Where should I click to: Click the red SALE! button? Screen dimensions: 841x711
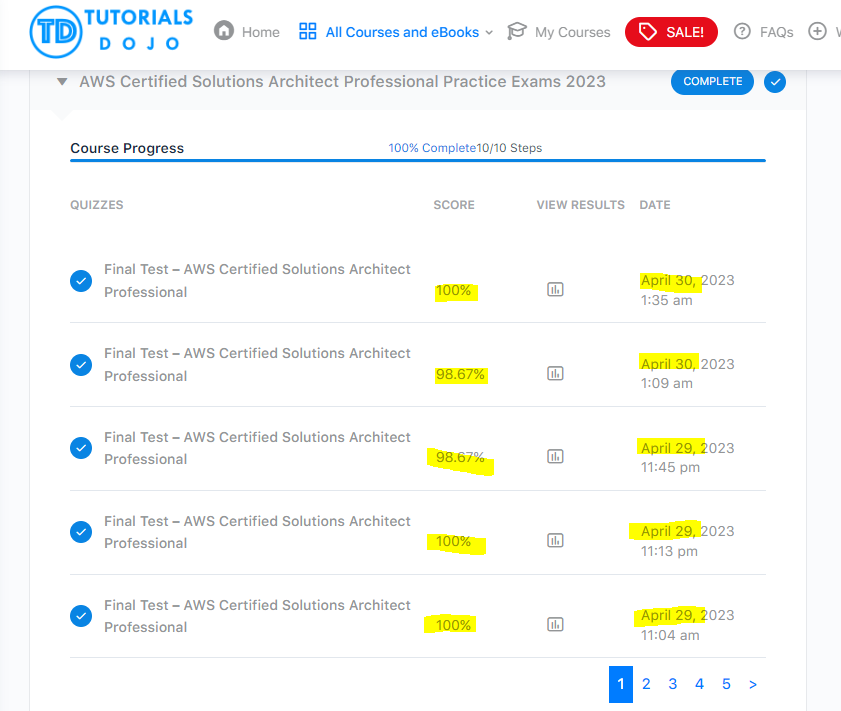tap(671, 32)
